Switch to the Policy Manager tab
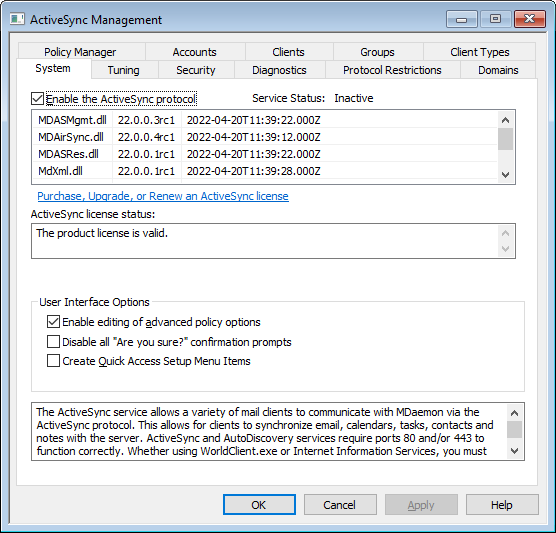Screen dimensions: 556x533 [80, 52]
